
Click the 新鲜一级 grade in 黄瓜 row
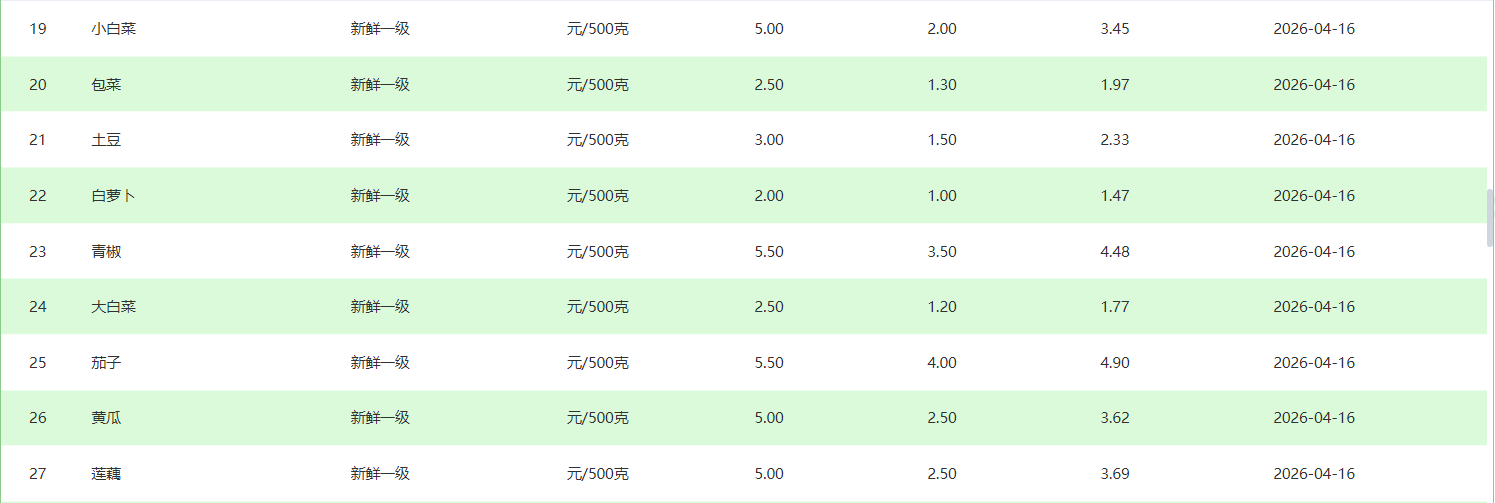[380, 418]
